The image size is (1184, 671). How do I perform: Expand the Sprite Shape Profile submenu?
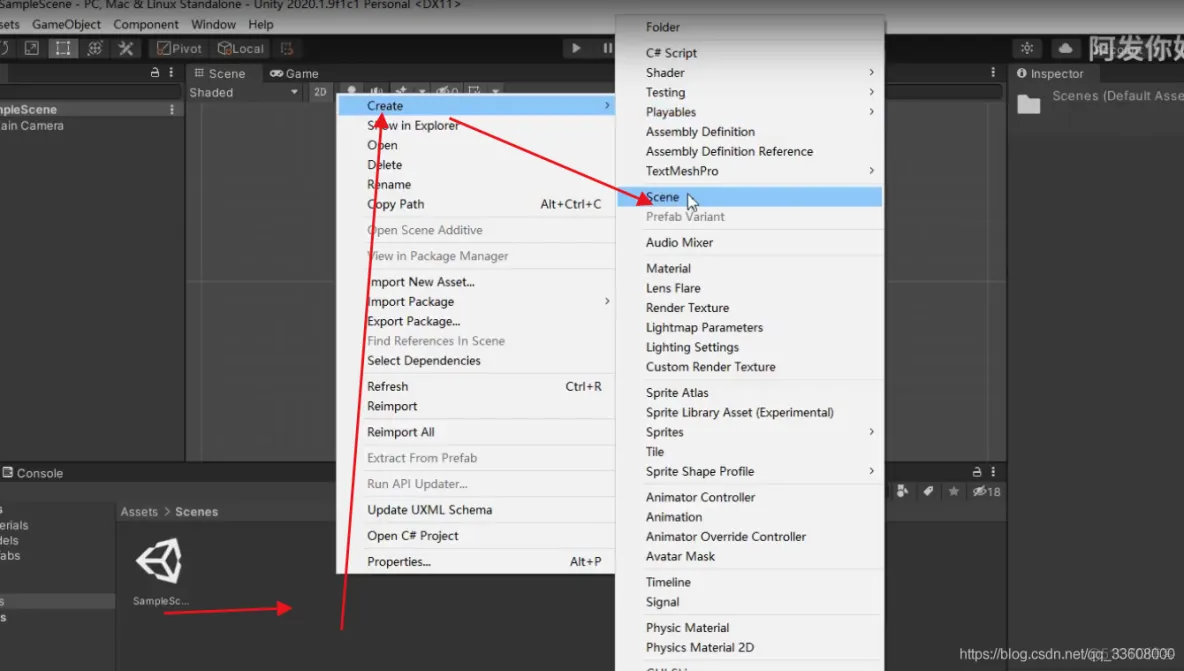(750, 471)
